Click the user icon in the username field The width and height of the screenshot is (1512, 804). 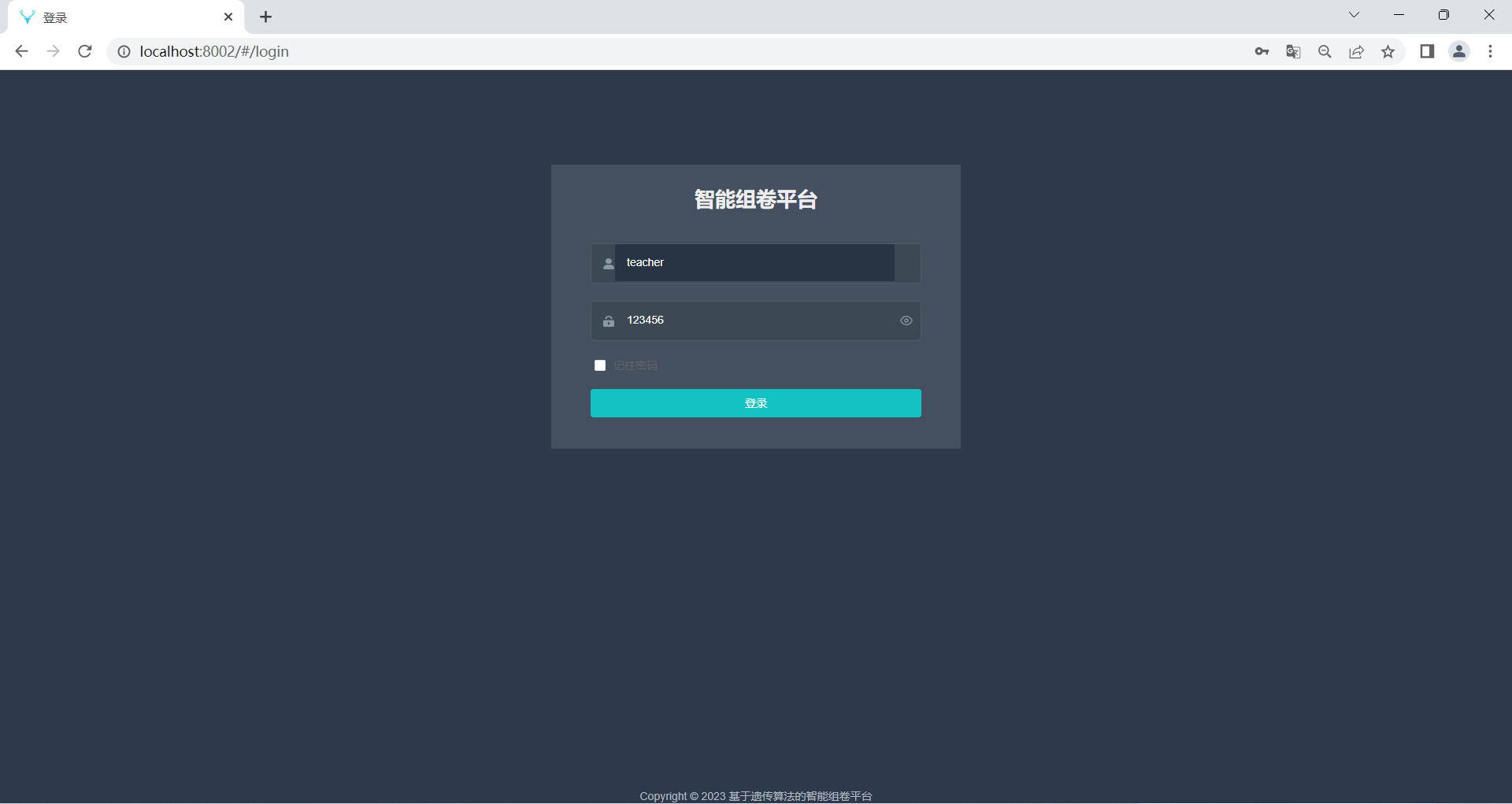[x=608, y=263]
